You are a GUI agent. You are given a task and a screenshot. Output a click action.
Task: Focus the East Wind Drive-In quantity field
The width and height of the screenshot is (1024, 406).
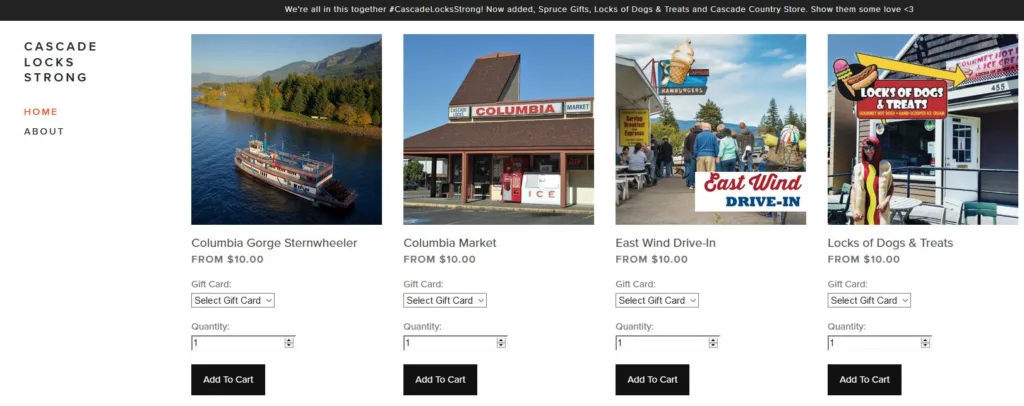662,343
